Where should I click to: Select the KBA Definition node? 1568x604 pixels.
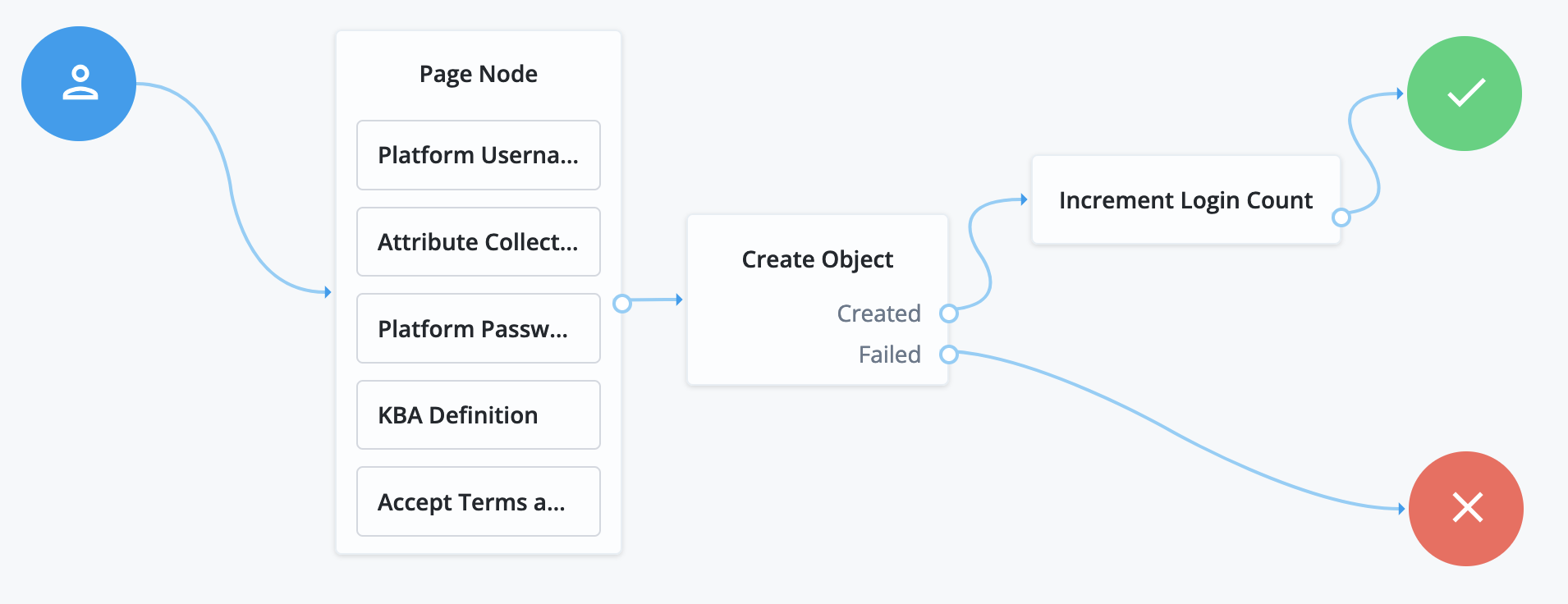pyautogui.click(x=479, y=415)
